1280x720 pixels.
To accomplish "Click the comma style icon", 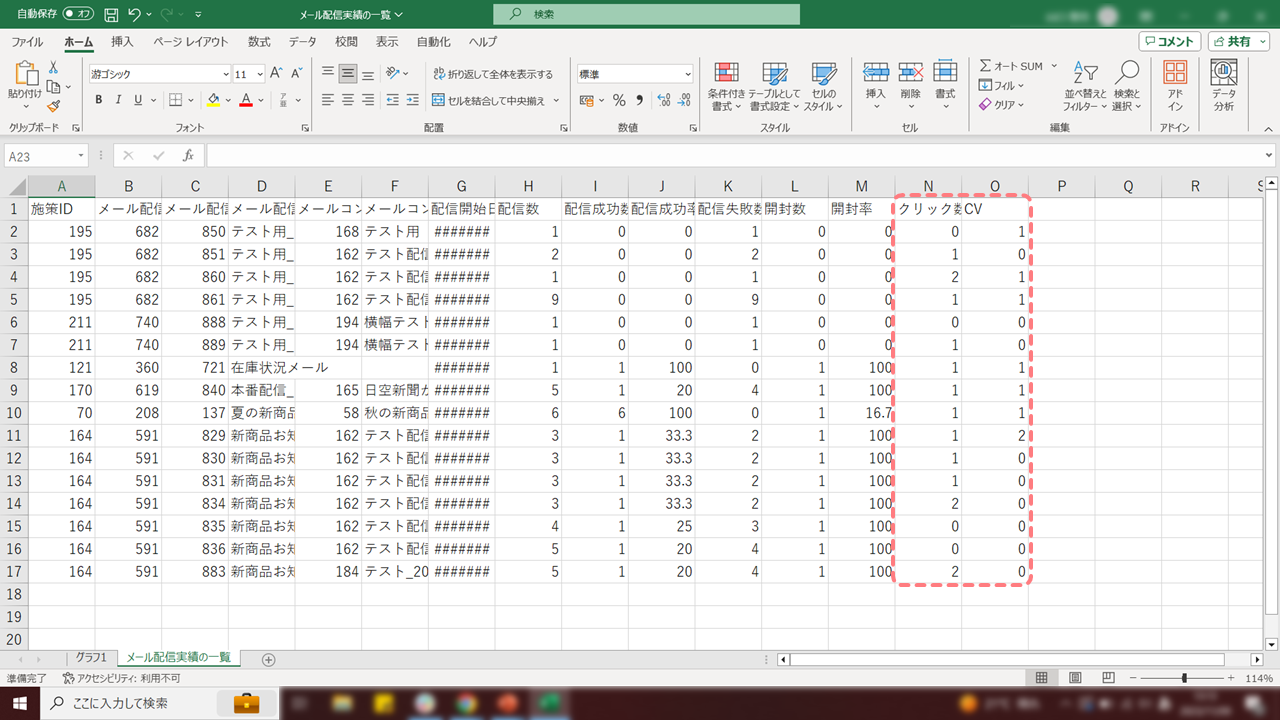I will 639,100.
